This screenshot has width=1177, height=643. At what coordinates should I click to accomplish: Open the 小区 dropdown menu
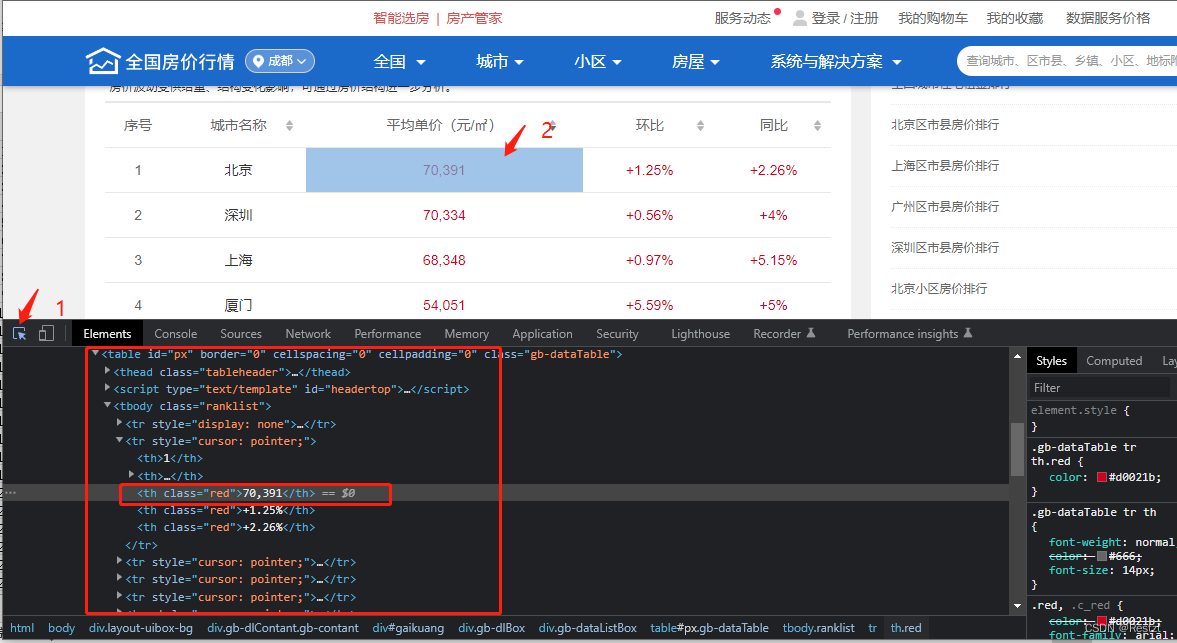[x=598, y=62]
